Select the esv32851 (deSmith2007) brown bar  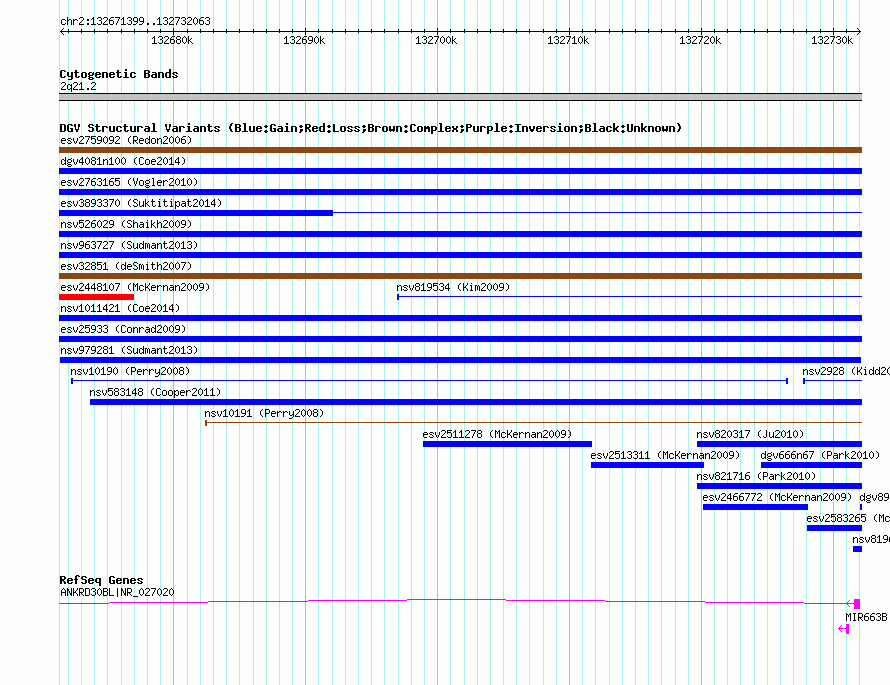click(460, 276)
